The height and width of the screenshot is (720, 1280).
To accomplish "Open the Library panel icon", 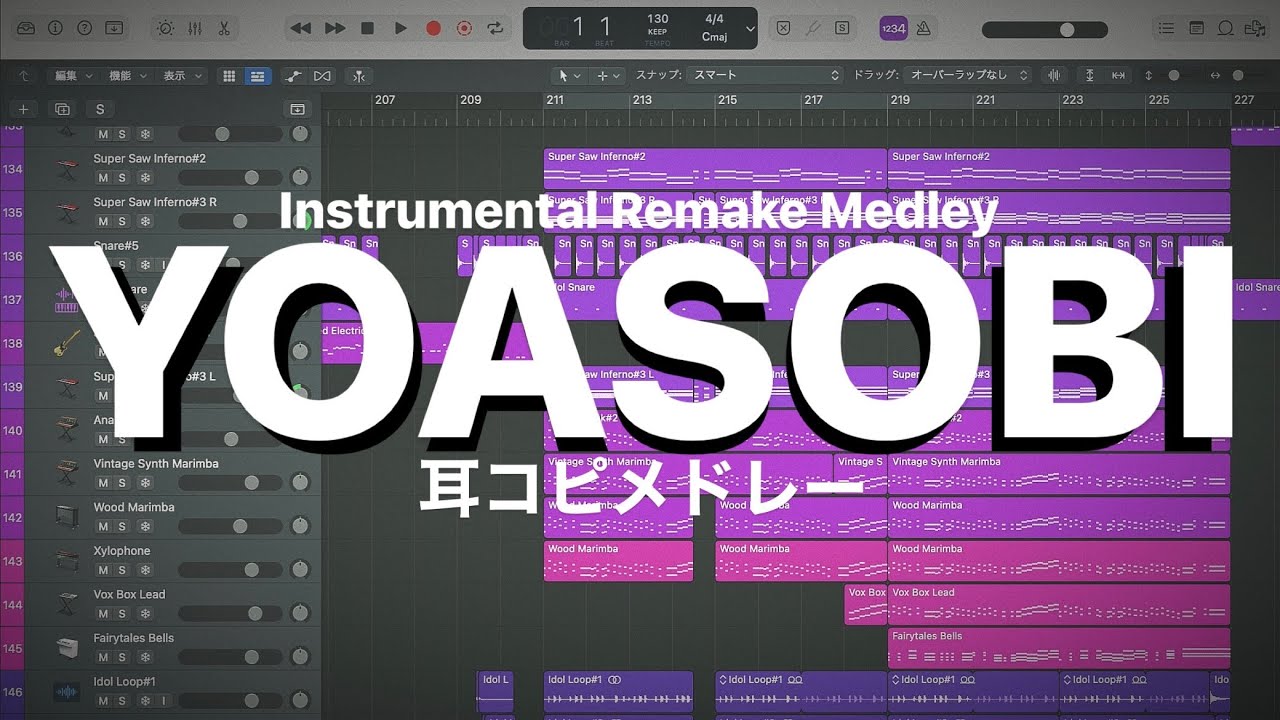I will click(26, 29).
